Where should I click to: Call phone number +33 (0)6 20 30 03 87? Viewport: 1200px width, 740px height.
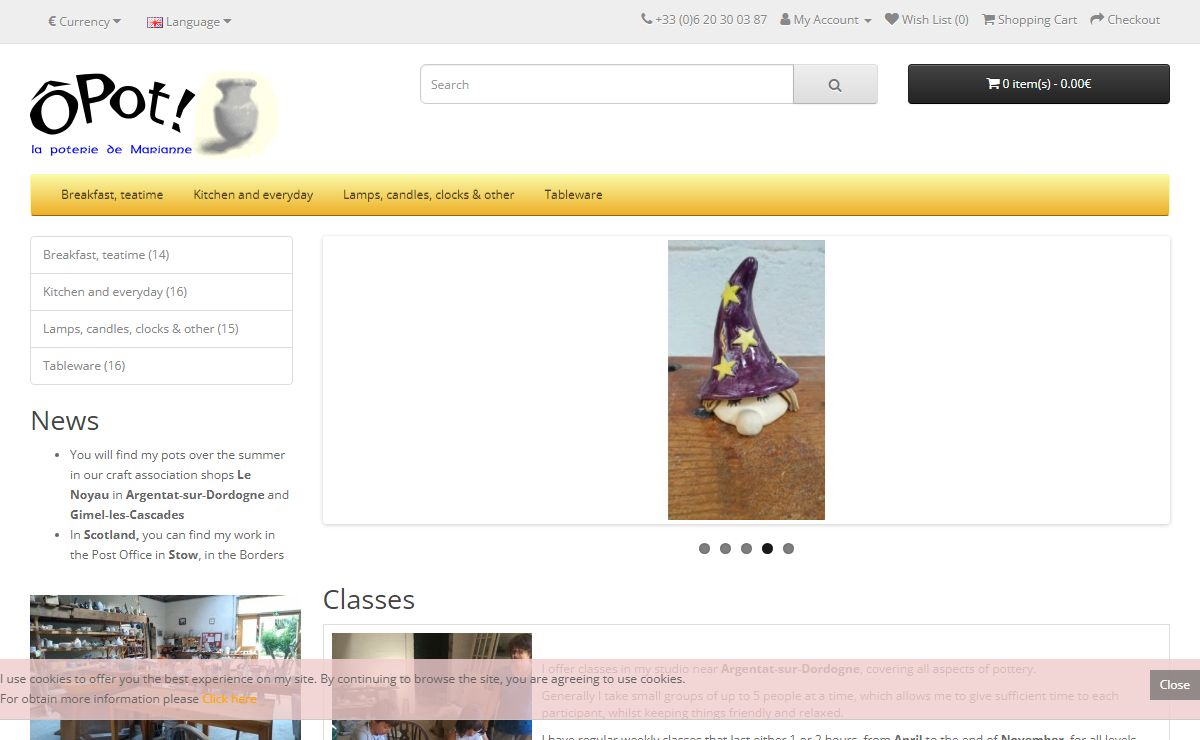[x=711, y=19]
